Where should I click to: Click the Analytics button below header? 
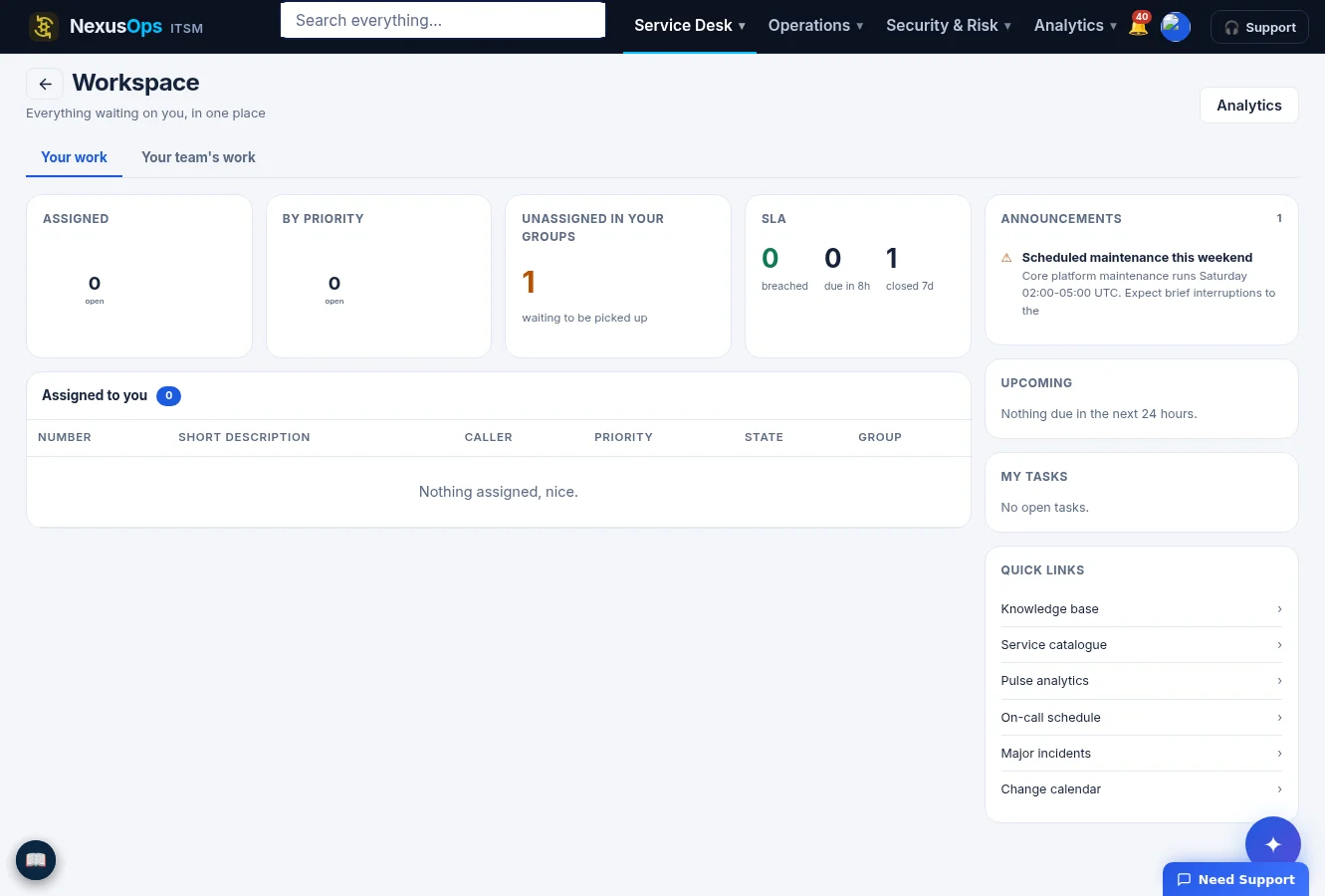coord(1249,106)
